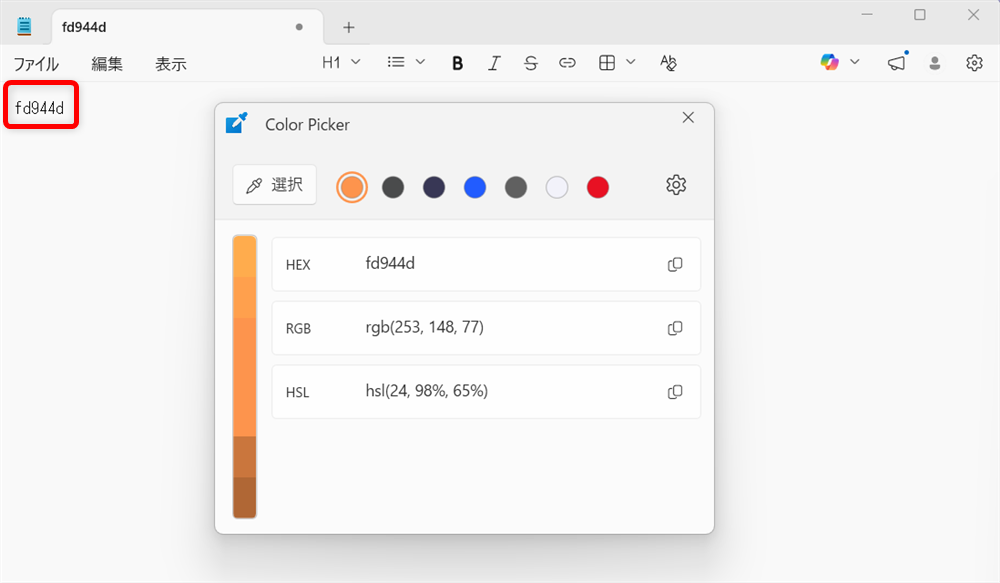This screenshot has width=1000, height=583.
Task: Copy the HSL value using its copy icon
Action: (x=675, y=391)
